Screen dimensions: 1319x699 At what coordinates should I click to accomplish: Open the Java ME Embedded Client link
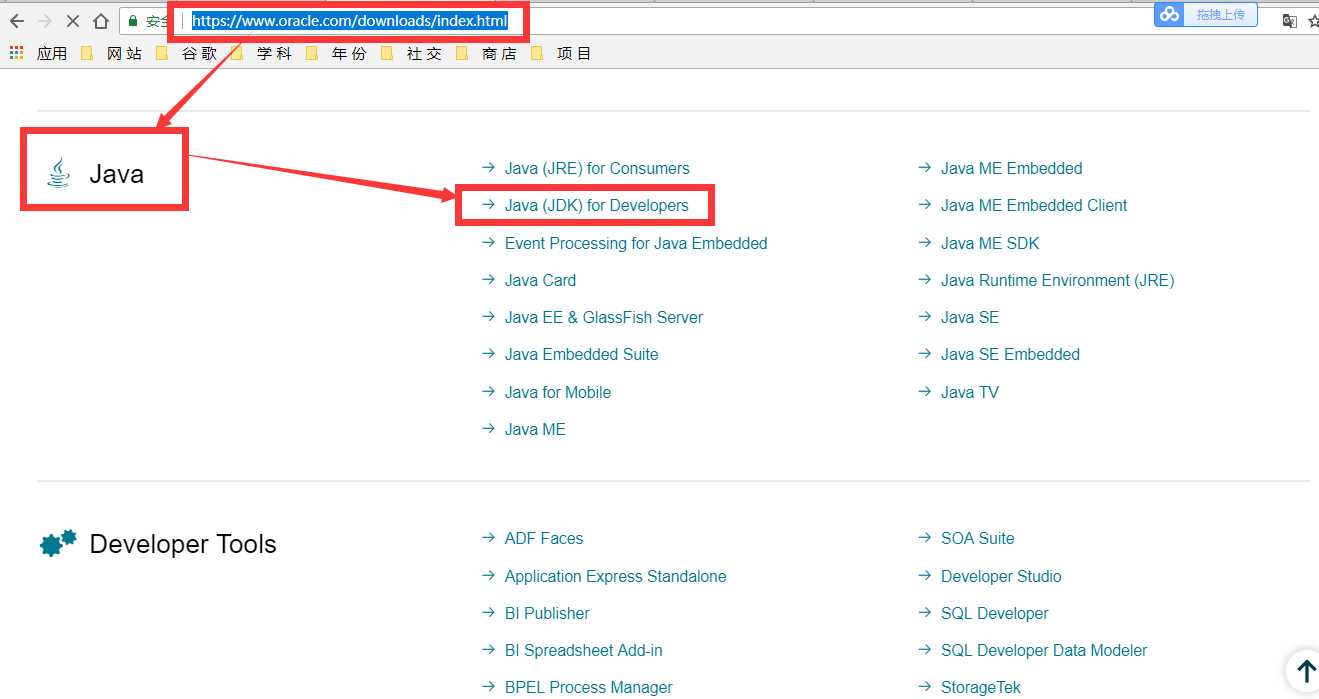pos(1034,205)
